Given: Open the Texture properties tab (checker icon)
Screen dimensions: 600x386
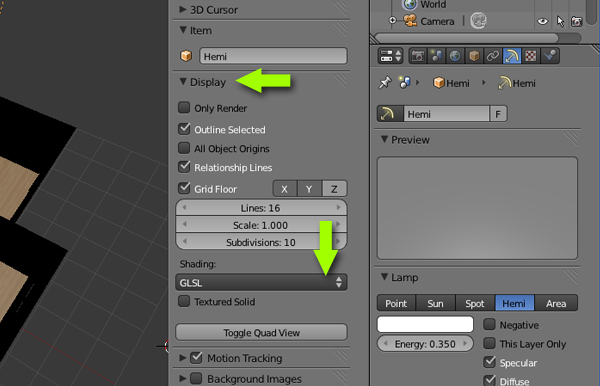Looking at the screenshot, I should point(530,56).
